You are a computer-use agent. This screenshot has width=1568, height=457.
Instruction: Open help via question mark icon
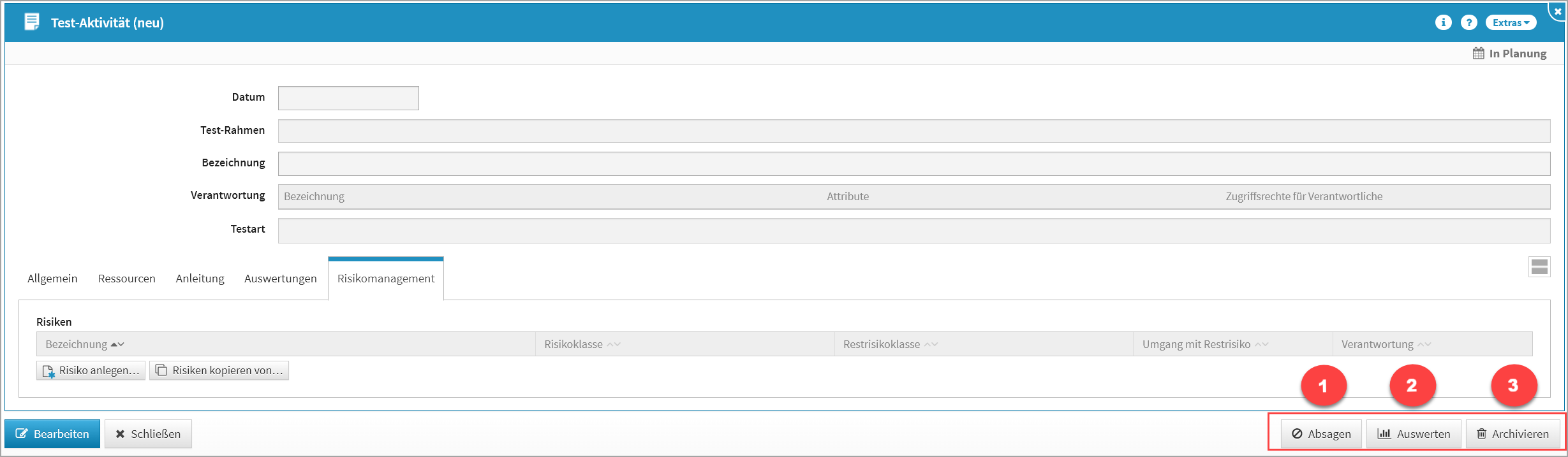(1469, 22)
